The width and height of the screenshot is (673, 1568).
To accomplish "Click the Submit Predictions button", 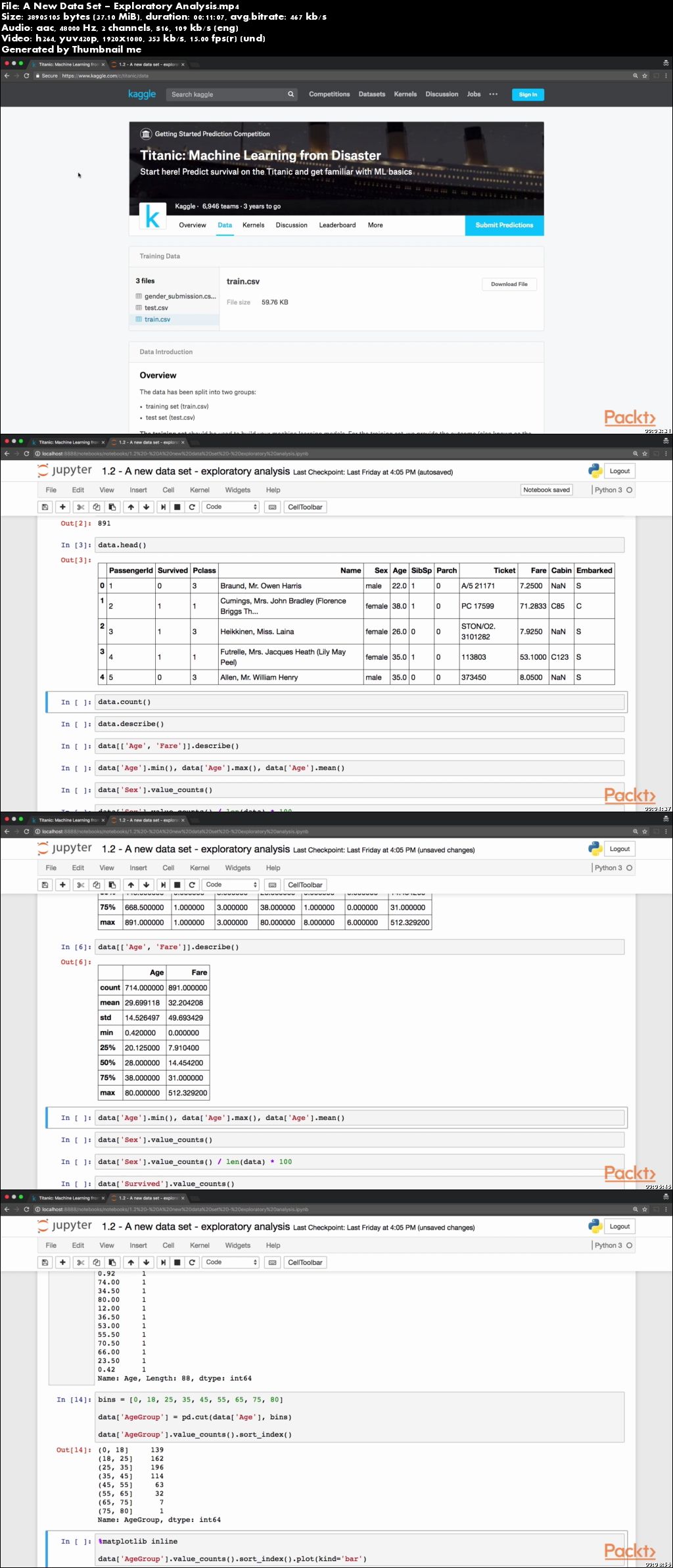I will pos(504,225).
